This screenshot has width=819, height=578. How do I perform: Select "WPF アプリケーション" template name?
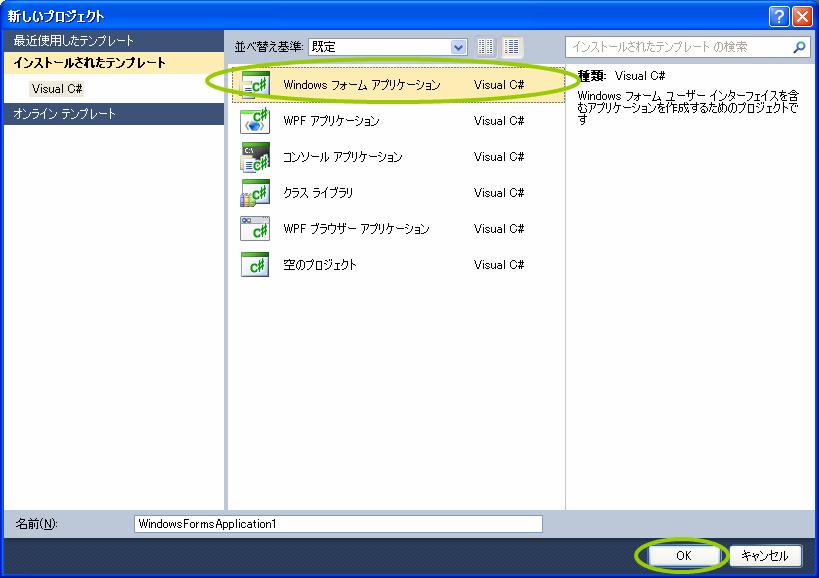click(331, 121)
